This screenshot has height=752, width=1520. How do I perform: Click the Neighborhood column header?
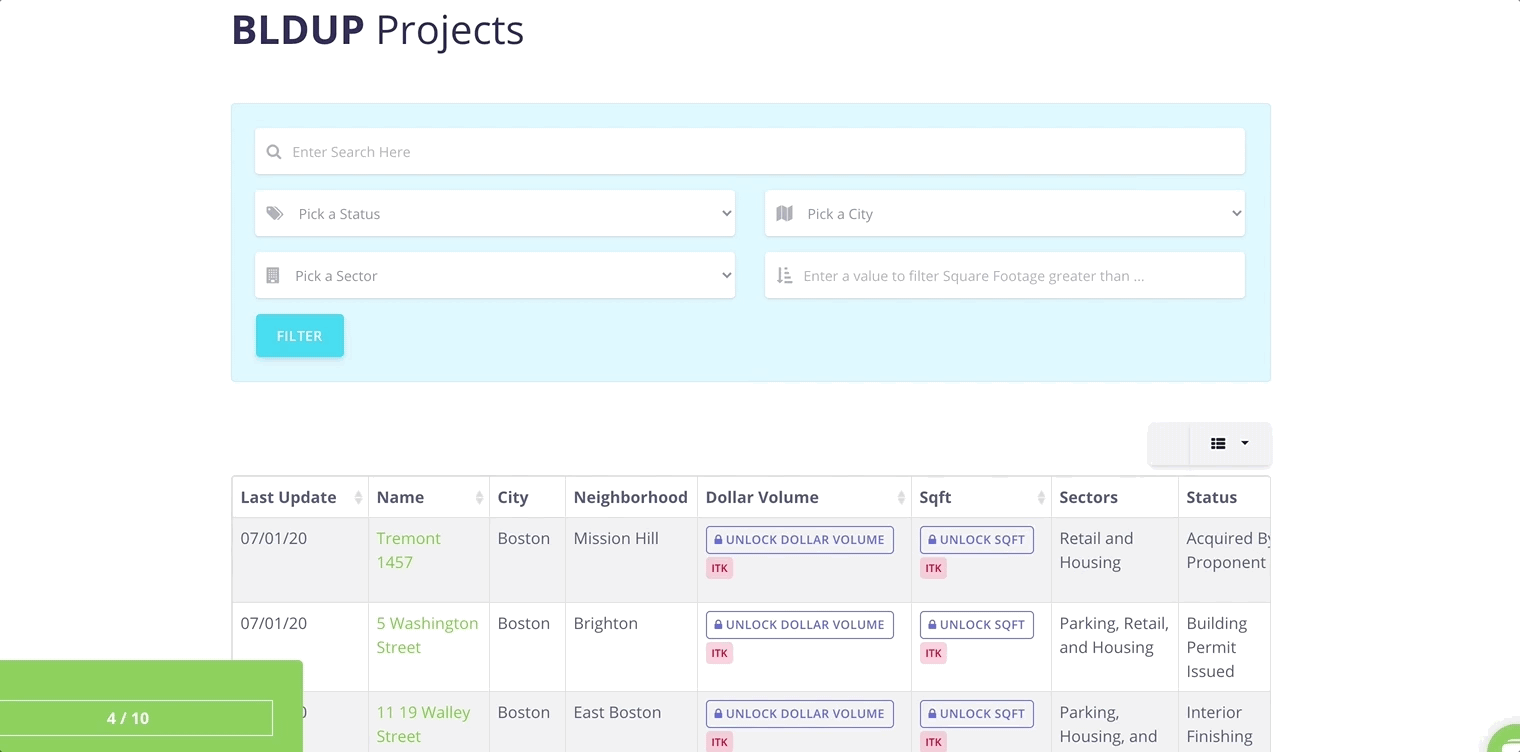(630, 497)
